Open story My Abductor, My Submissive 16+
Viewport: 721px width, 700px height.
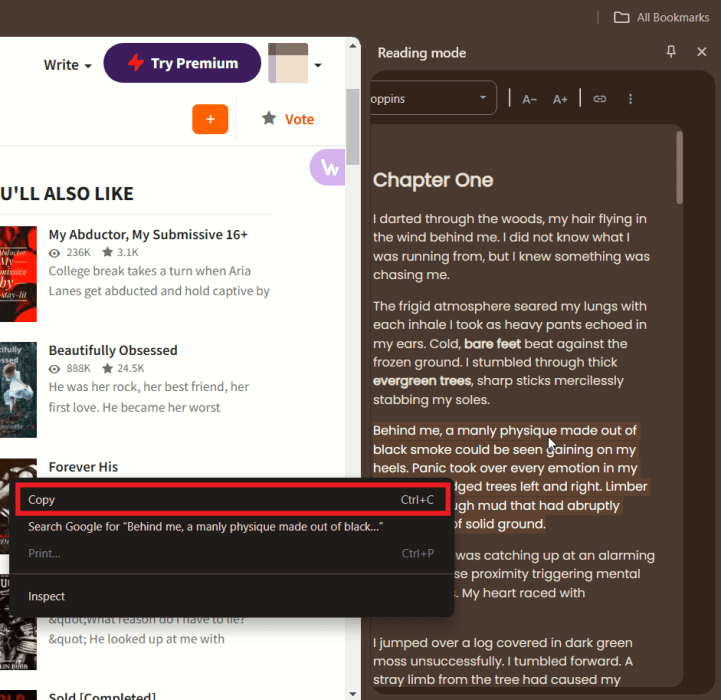tap(148, 235)
